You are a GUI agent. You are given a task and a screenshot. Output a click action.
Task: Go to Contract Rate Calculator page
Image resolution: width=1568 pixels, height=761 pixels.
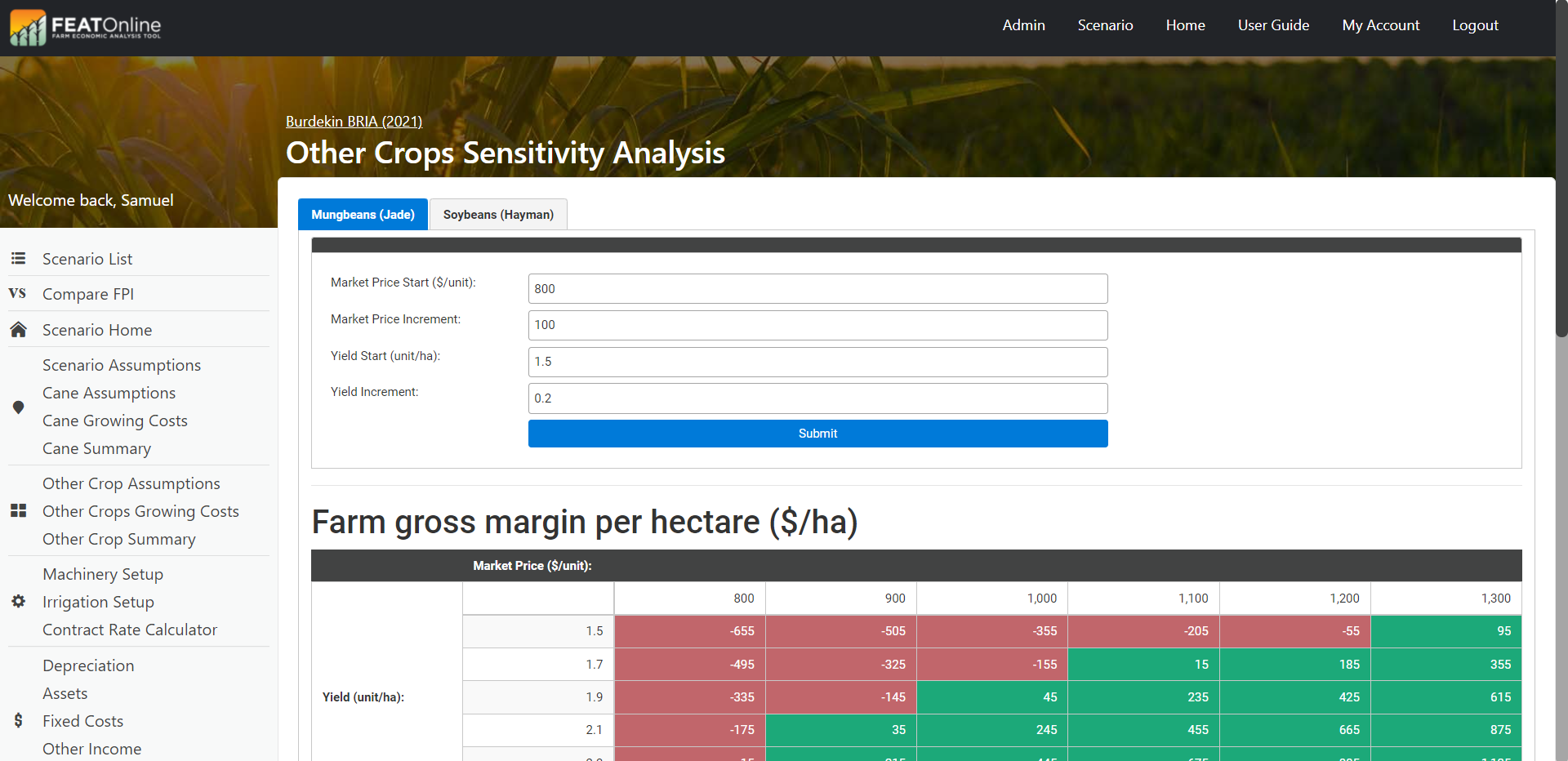tap(130, 630)
